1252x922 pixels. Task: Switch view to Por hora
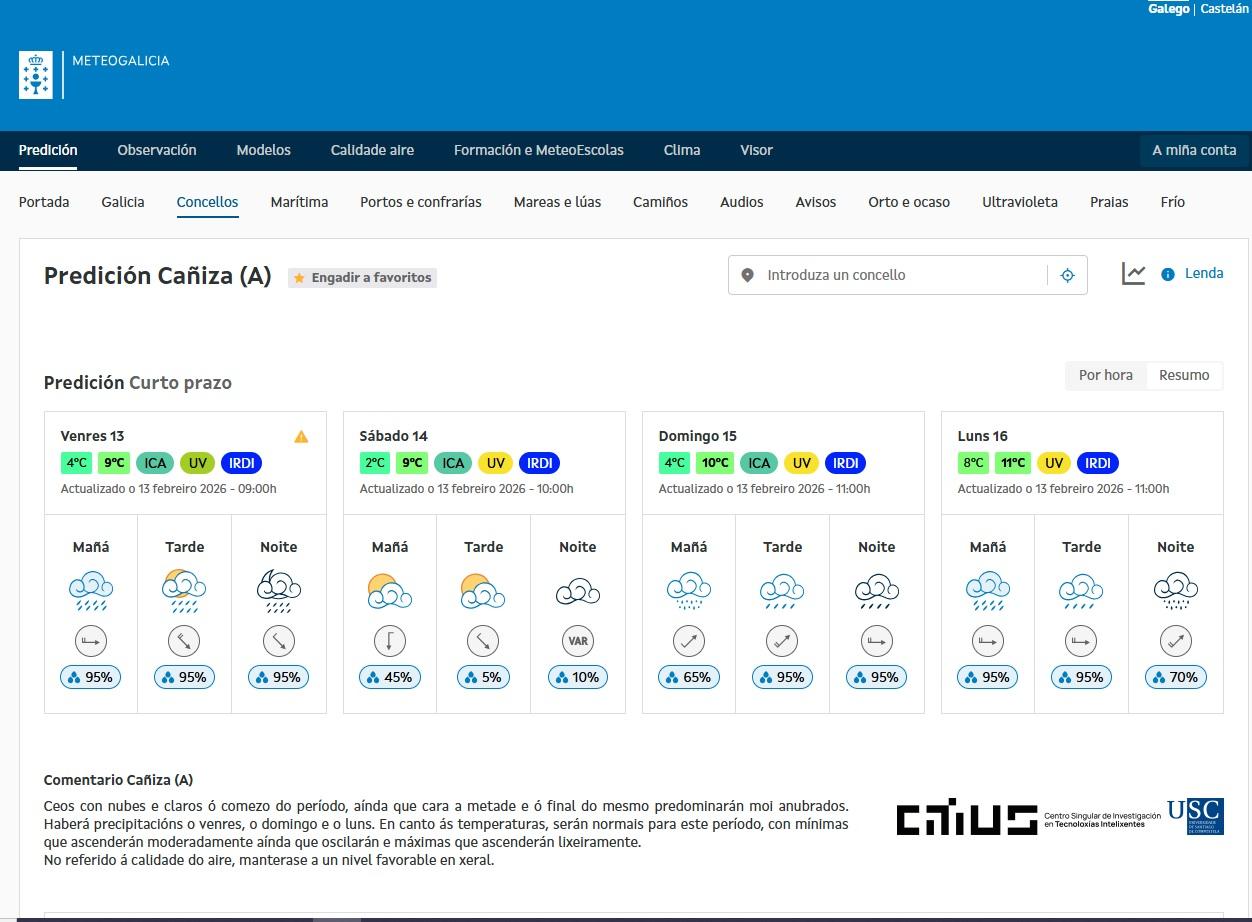pyautogui.click(x=1106, y=375)
